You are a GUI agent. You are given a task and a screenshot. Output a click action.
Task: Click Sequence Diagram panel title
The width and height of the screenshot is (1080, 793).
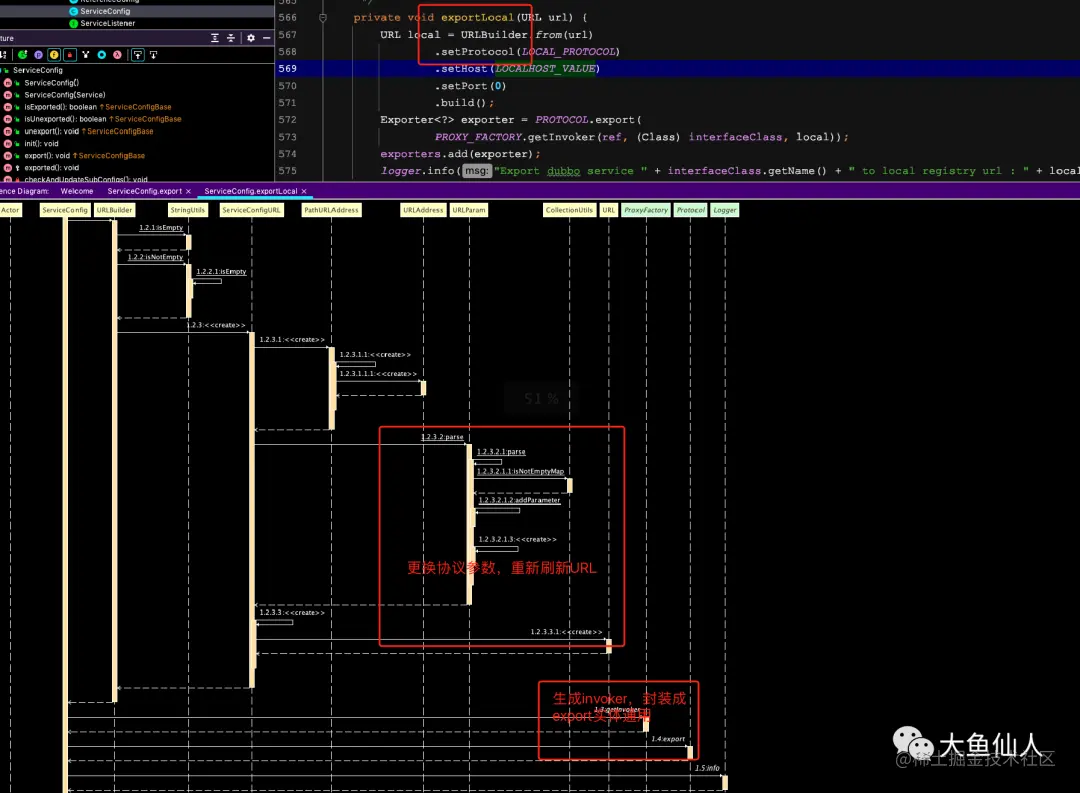pos(24,191)
